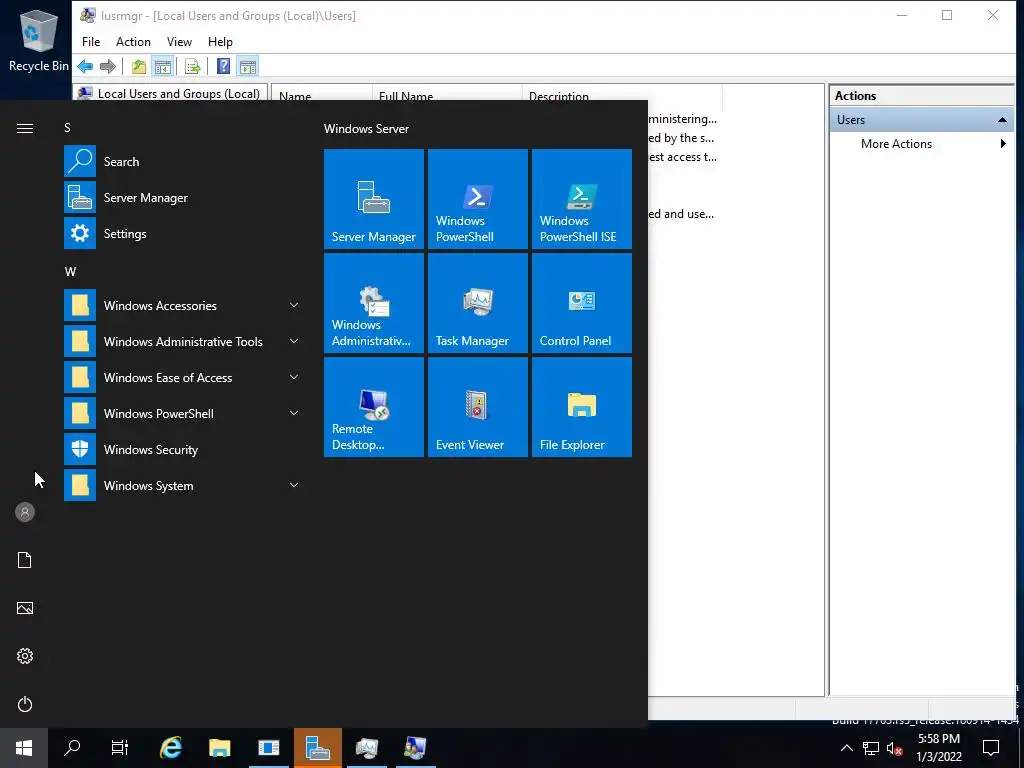Open the Pictures icon in Start sidebar
1024x768 pixels.
pyautogui.click(x=25, y=608)
